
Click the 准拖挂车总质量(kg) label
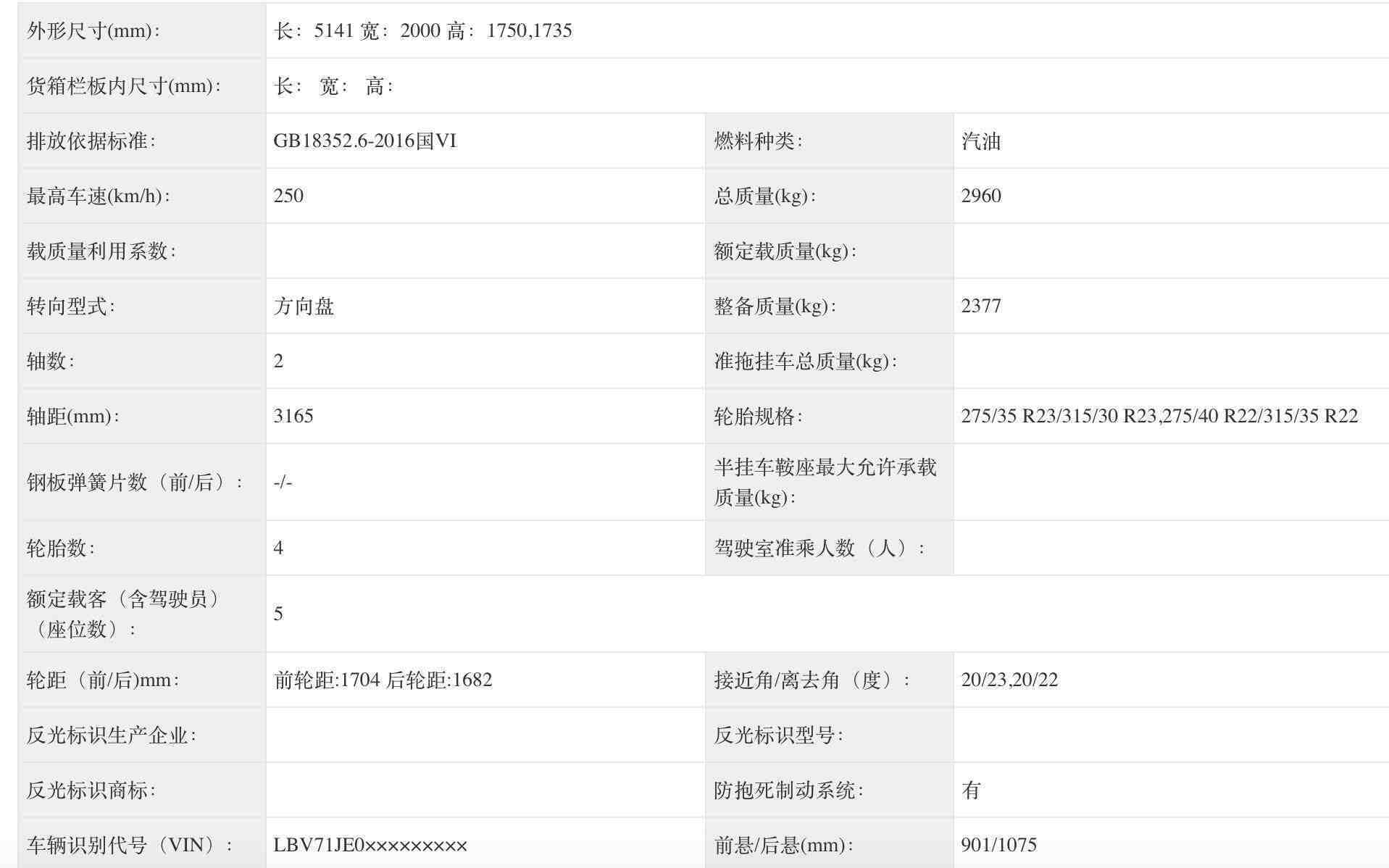[805, 361]
